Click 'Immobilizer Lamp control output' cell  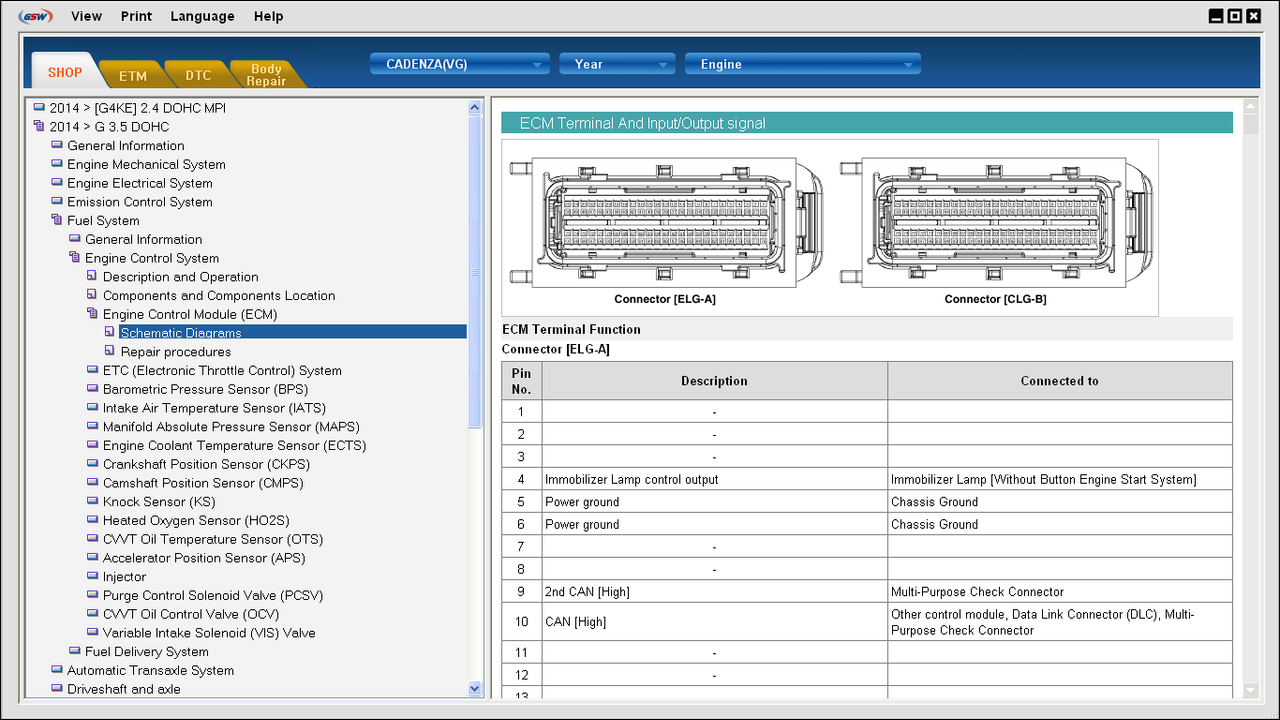click(x=714, y=479)
